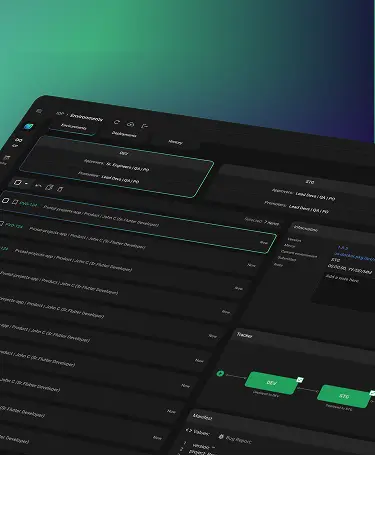Viewport: 375px width, 513px height.
Task: Switch to the History tab
Action: [175, 142]
